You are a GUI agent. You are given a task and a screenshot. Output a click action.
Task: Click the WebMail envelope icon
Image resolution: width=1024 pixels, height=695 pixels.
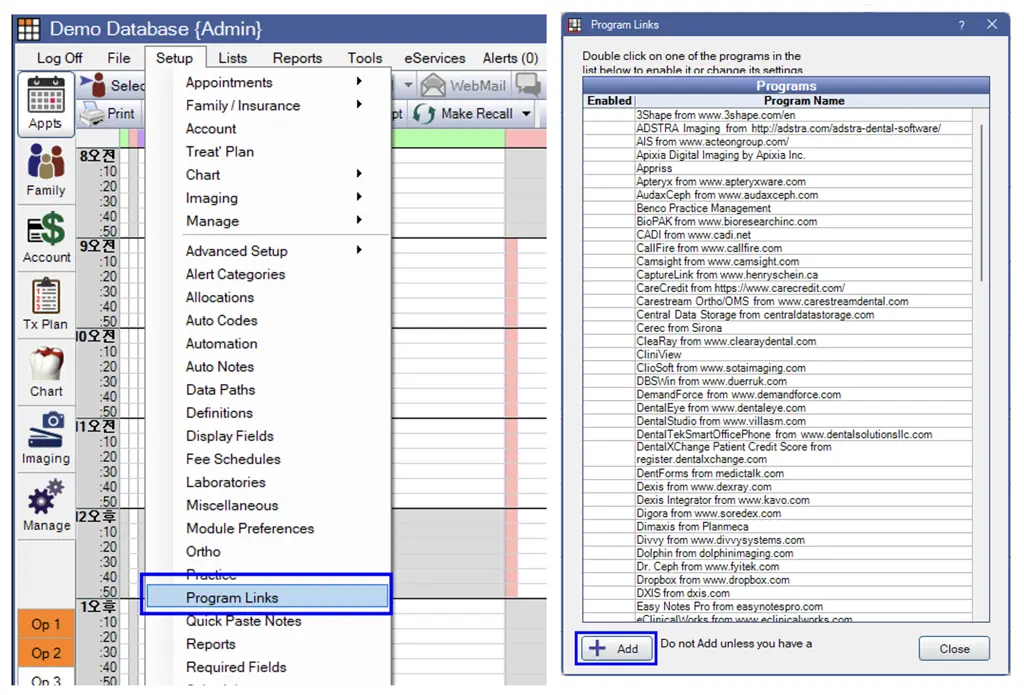[433, 86]
